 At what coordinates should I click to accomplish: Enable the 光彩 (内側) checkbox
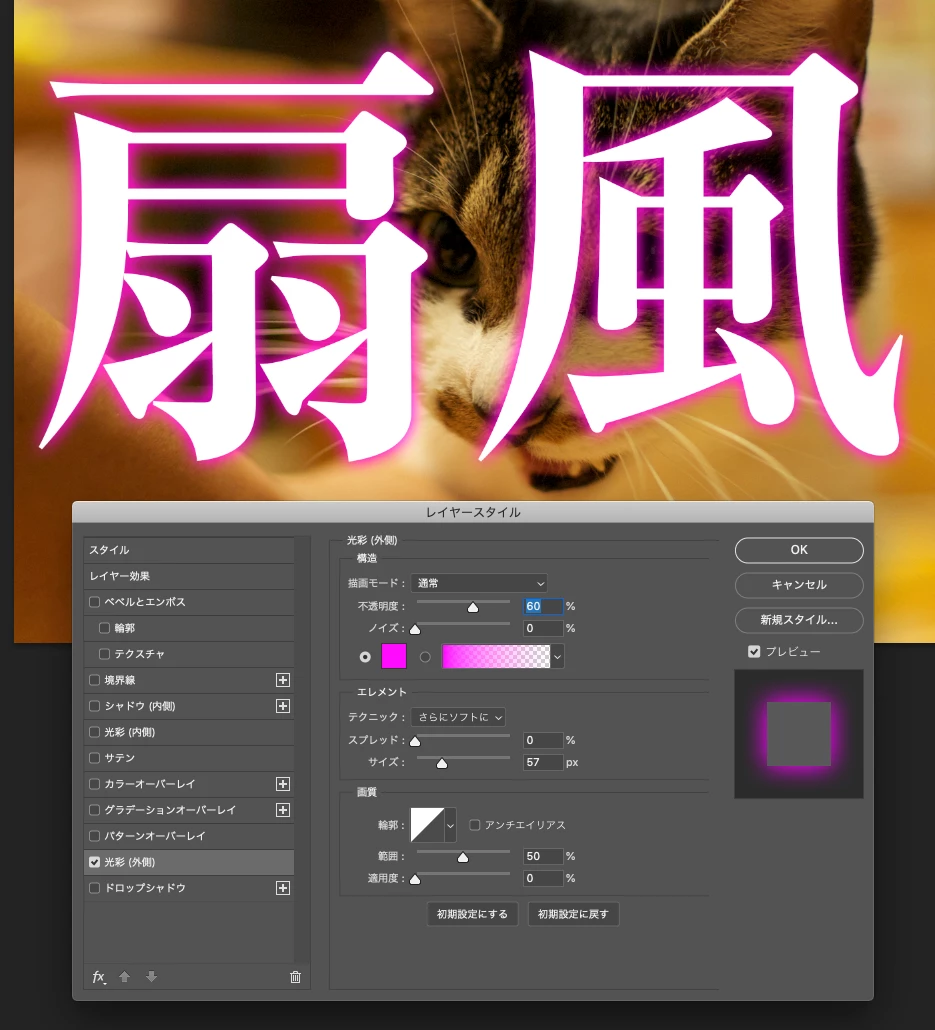(x=95, y=732)
